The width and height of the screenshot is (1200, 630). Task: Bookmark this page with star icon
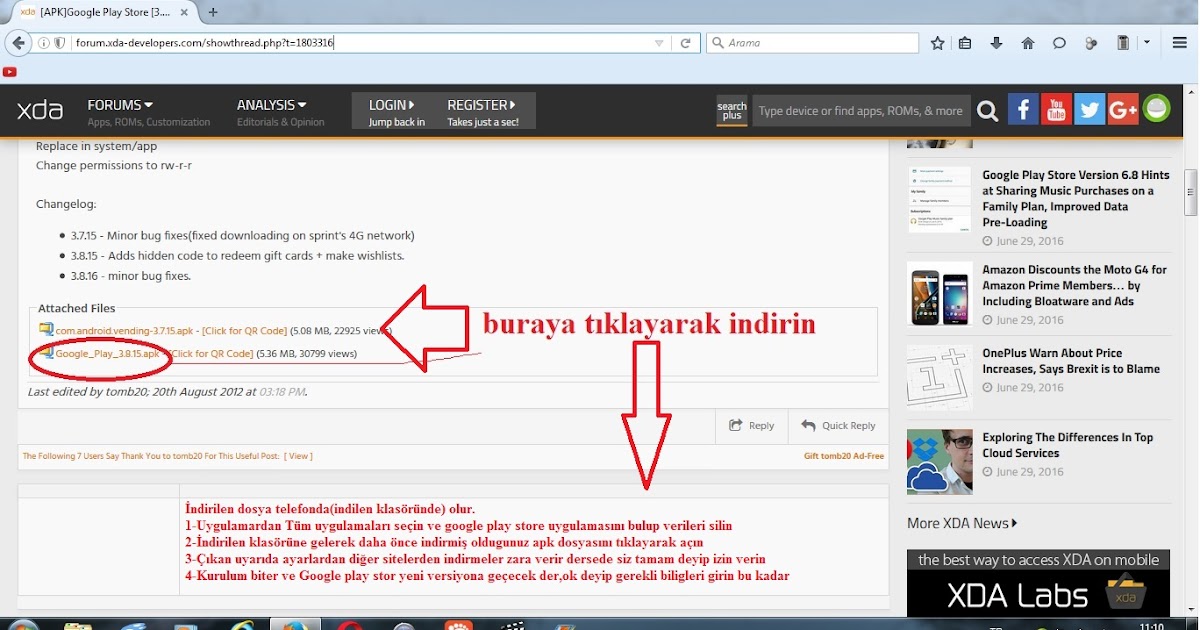tap(937, 43)
